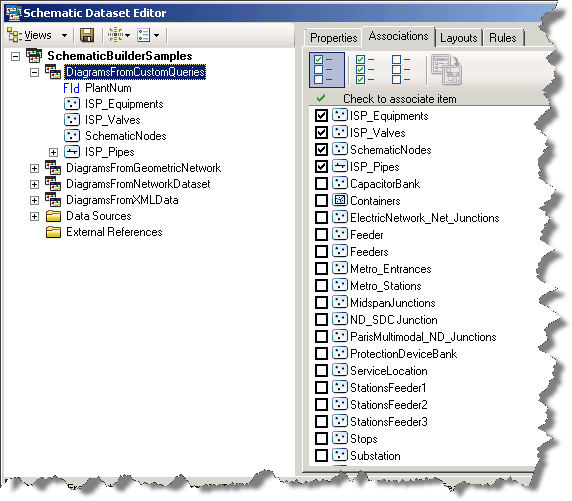The image size is (572, 501).
Task: Select the DiagramsFromCustomQueries template icon
Action: coord(53,72)
